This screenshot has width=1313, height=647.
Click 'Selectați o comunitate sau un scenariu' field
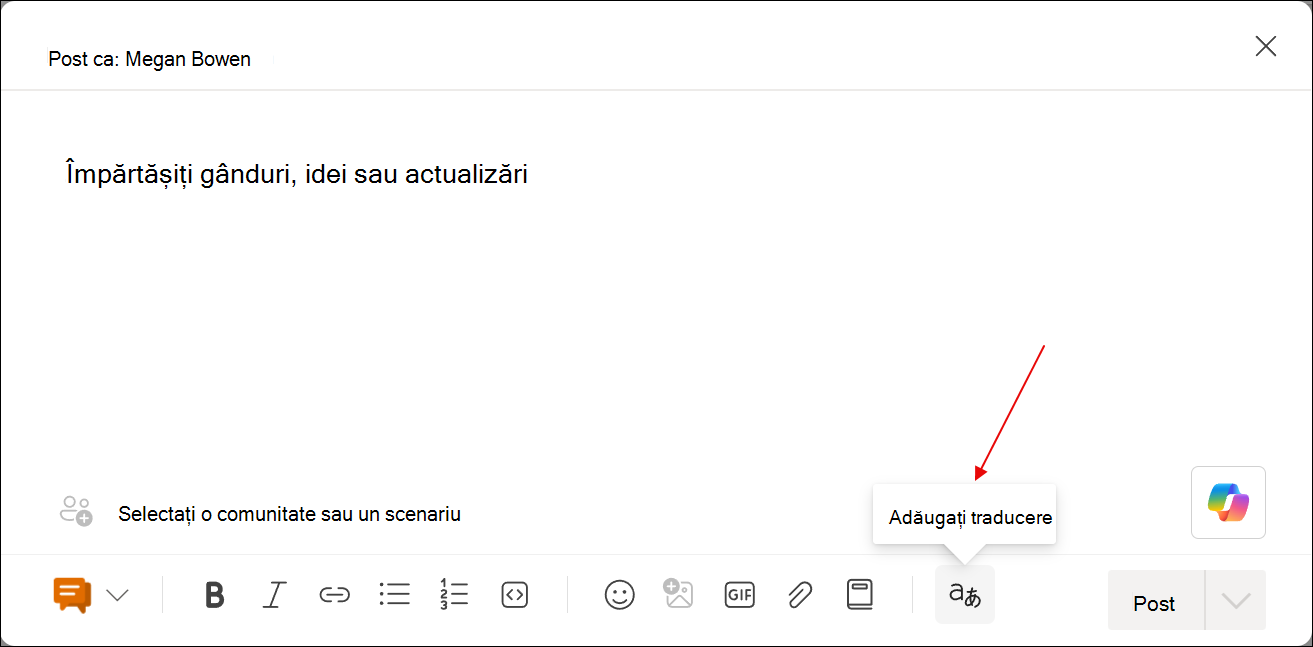(x=289, y=514)
